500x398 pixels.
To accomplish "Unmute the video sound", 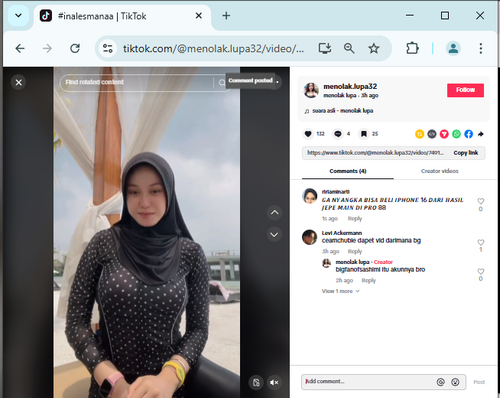I will 274,382.
